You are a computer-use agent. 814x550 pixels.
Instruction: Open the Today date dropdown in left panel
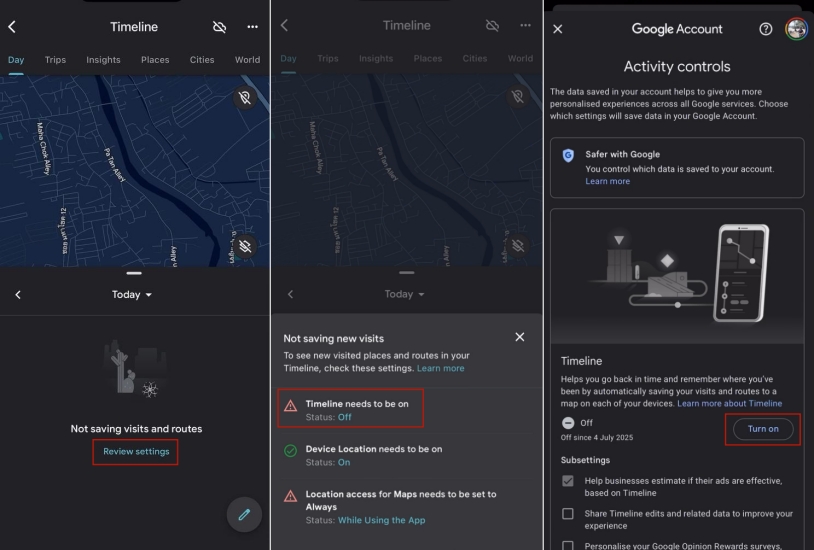coord(132,294)
